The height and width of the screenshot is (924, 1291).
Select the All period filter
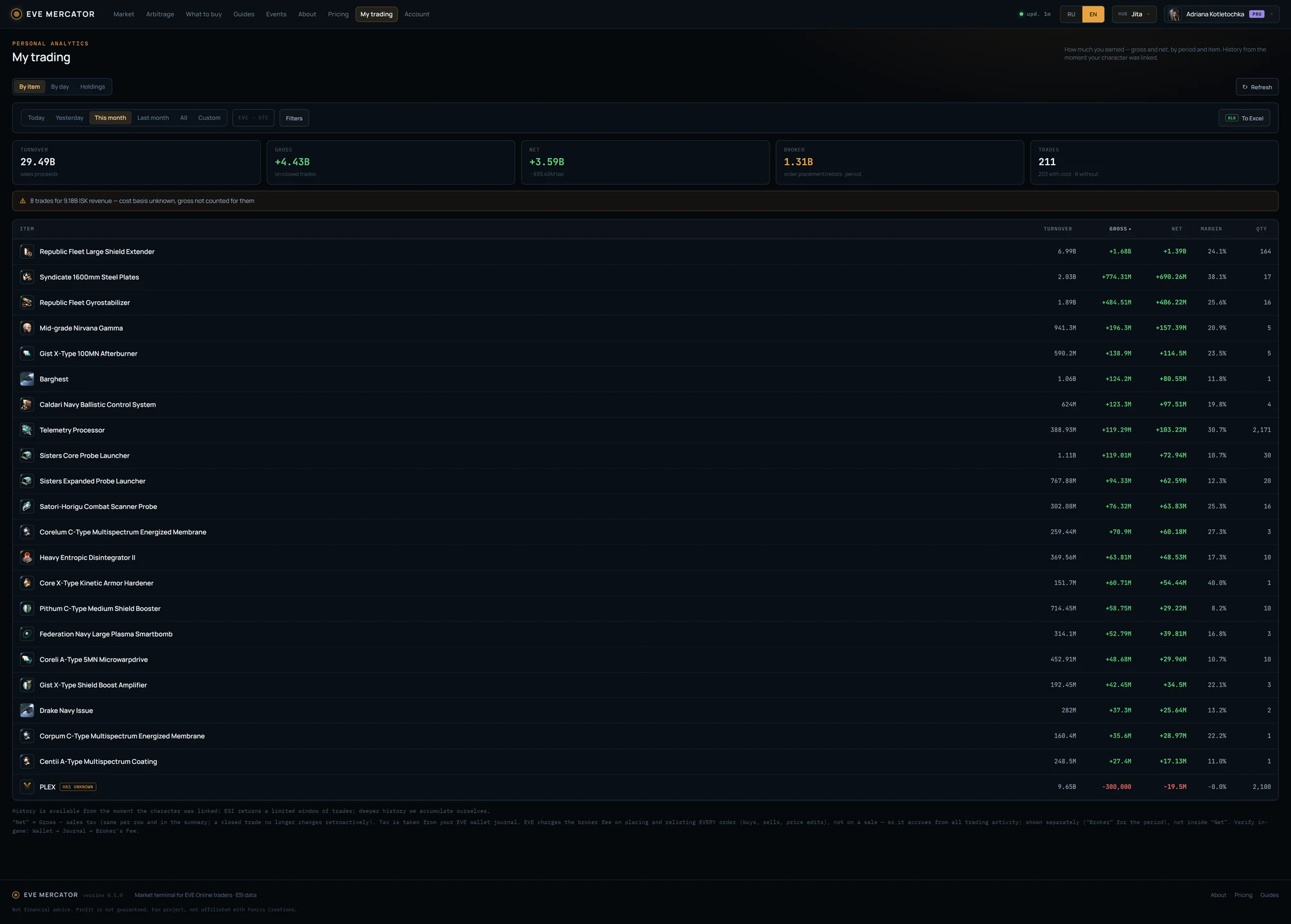tap(184, 117)
